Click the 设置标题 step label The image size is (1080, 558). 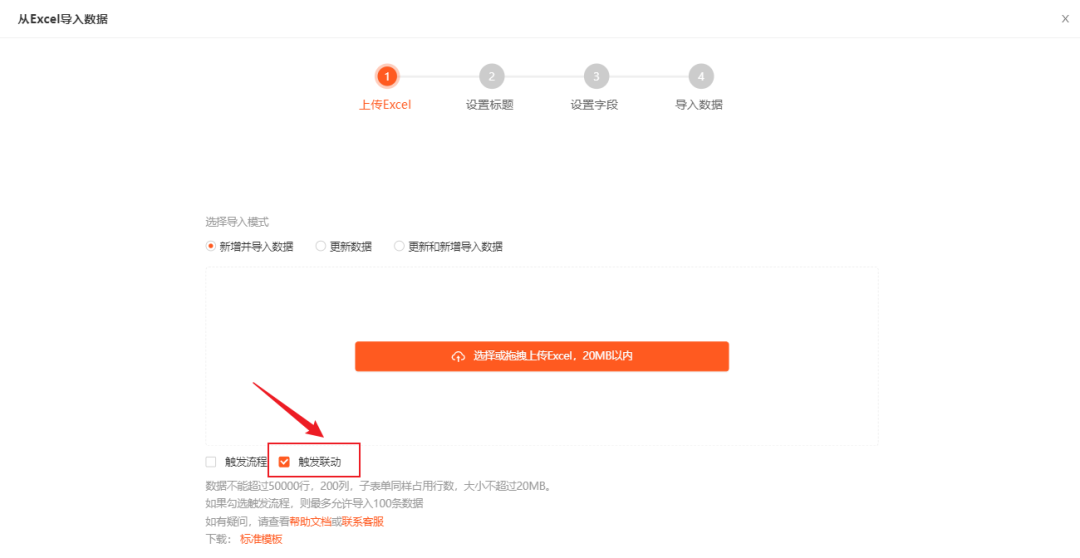[490, 105]
